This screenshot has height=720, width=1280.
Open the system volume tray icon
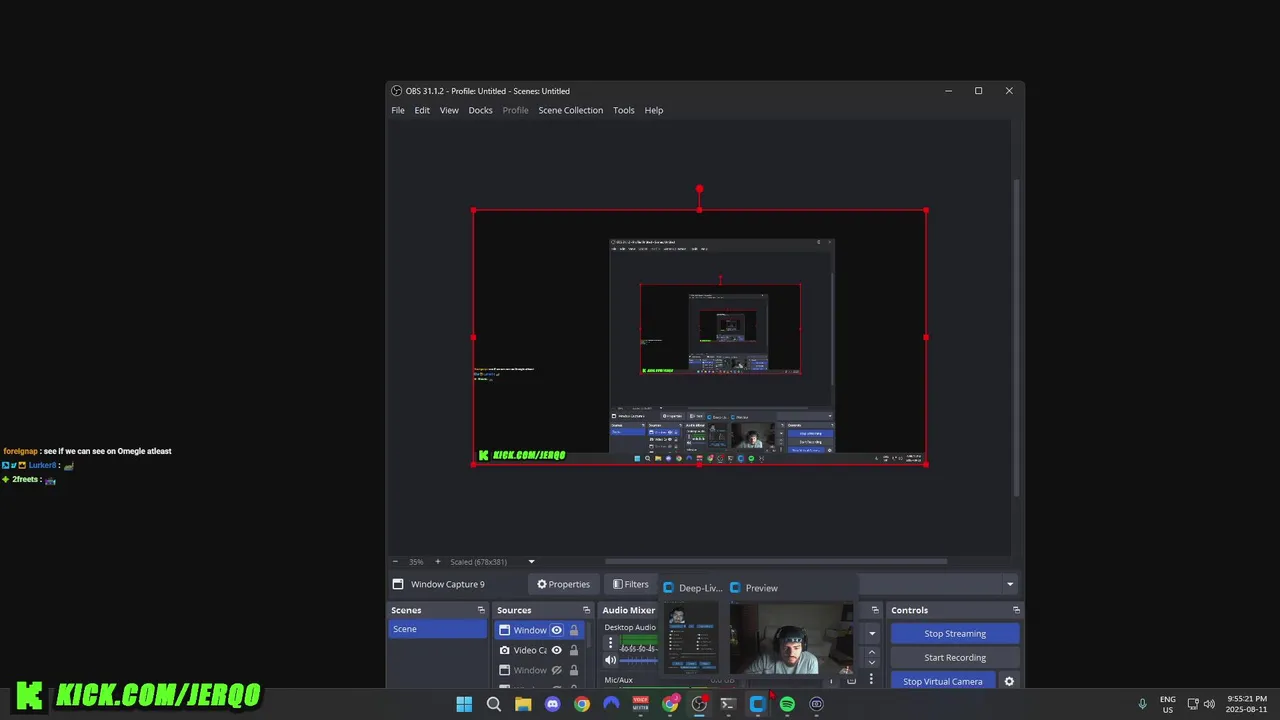(x=1209, y=704)
